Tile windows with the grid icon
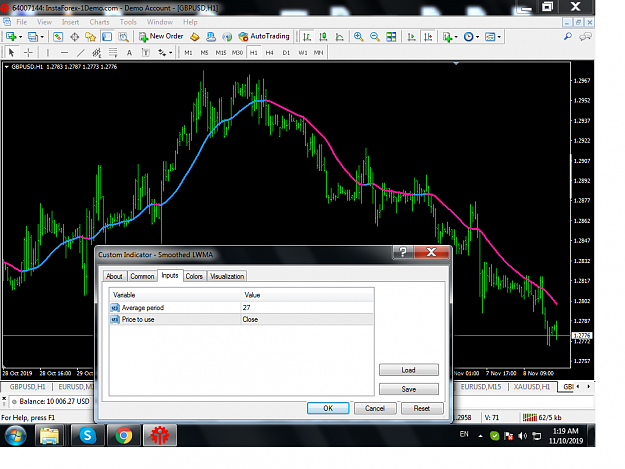The height and width of the screenshot is (469, 625). coord(391,37)
